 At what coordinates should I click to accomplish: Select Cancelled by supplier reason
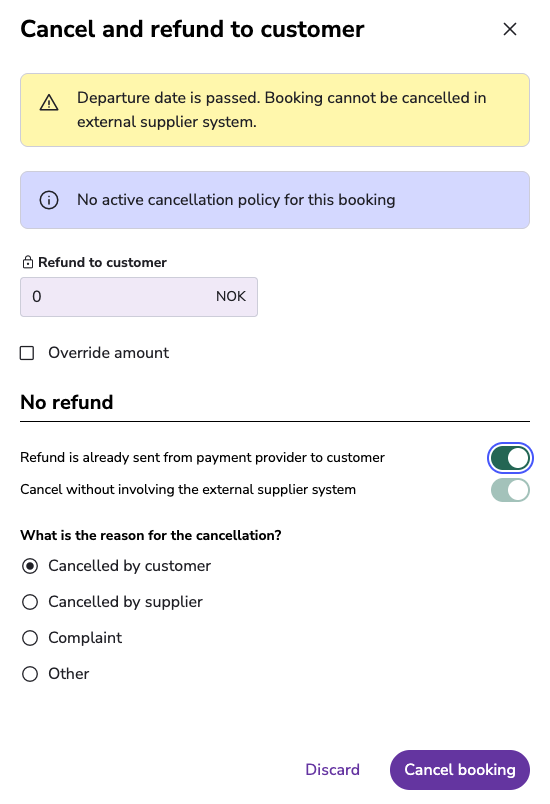click(x=30, y=602)
